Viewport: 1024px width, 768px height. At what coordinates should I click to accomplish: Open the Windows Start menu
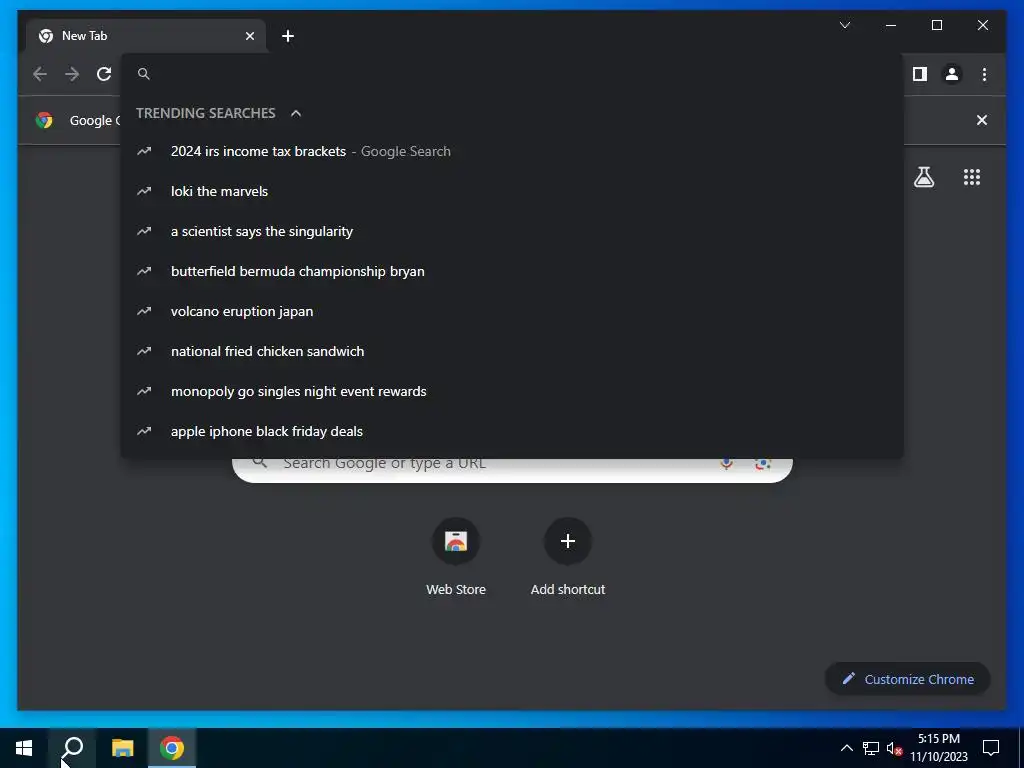coord(24,748)
